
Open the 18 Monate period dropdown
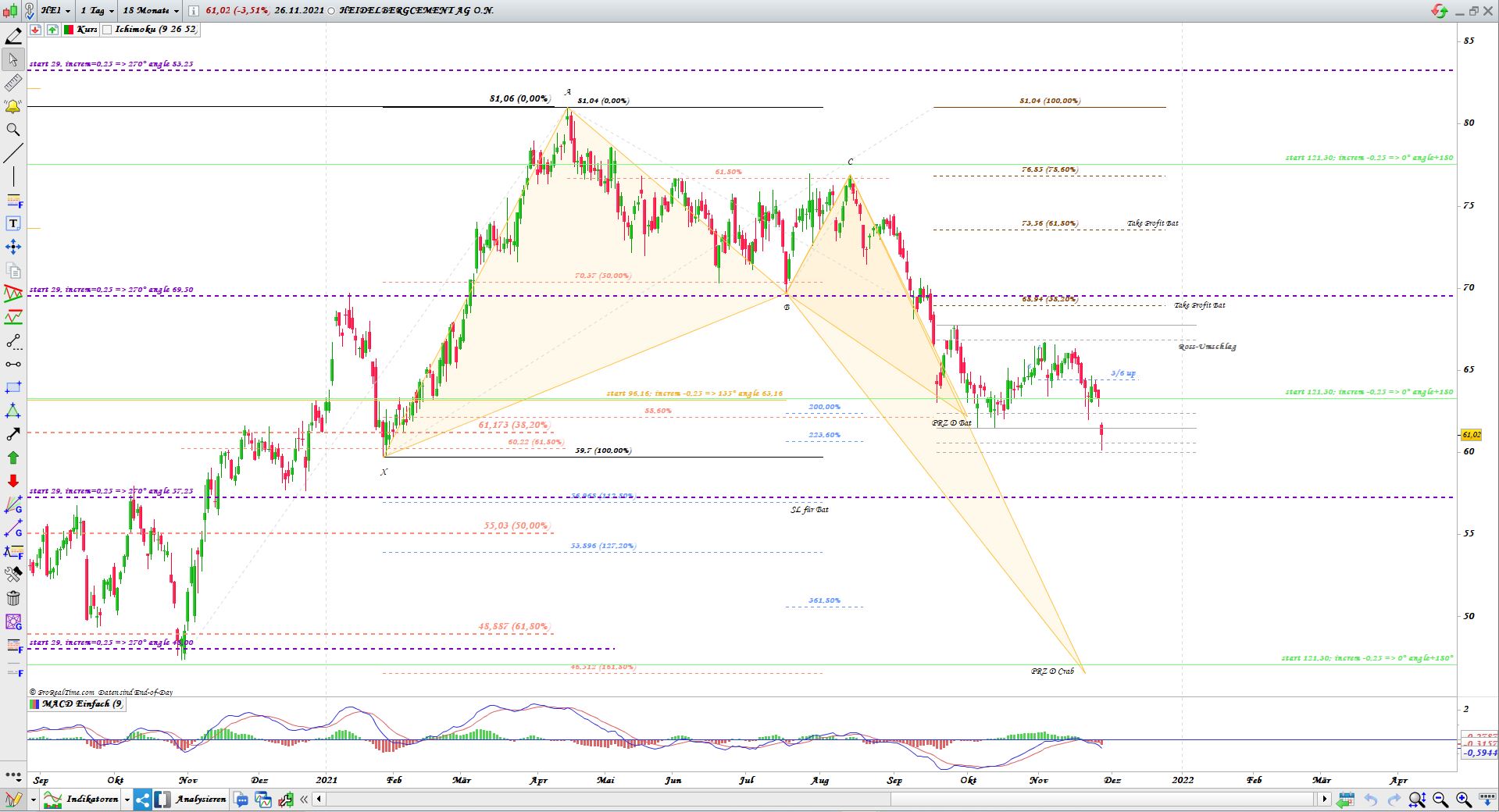[x=151, y=10]
